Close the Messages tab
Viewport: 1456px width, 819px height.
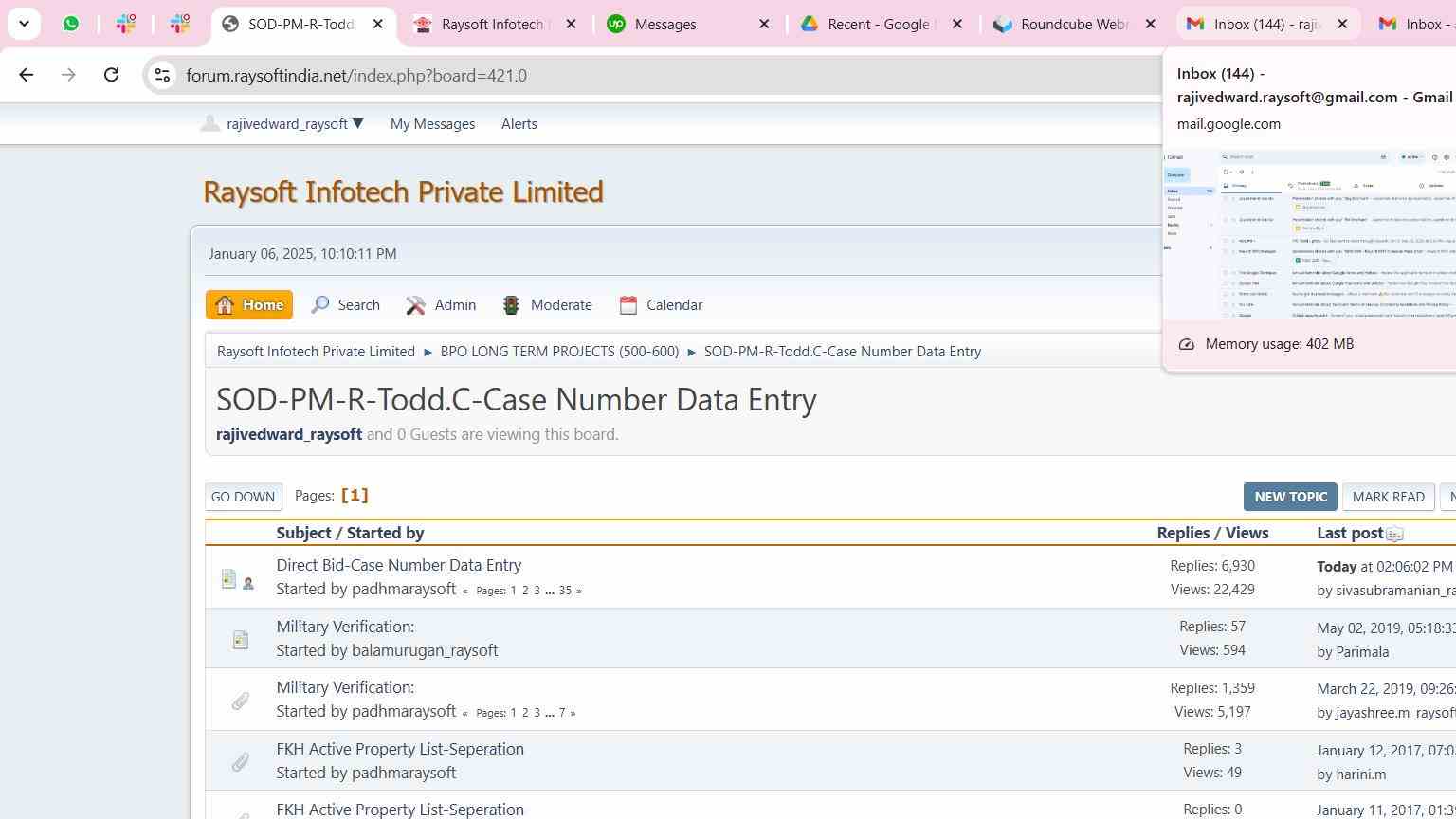(764, 24)
